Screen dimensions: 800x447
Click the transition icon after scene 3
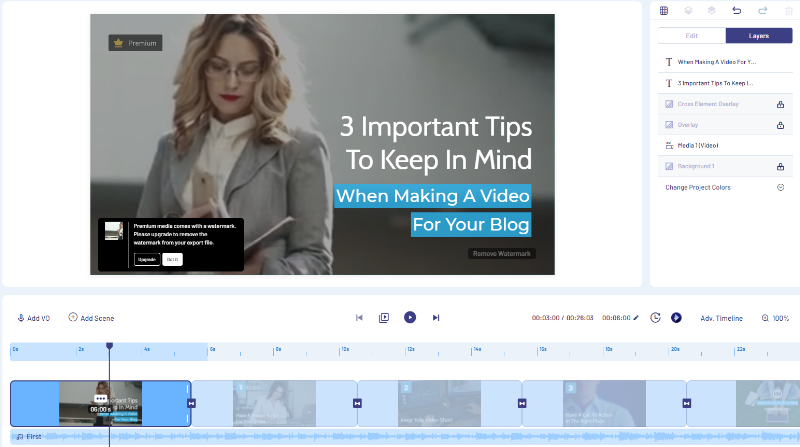(687, 403)
